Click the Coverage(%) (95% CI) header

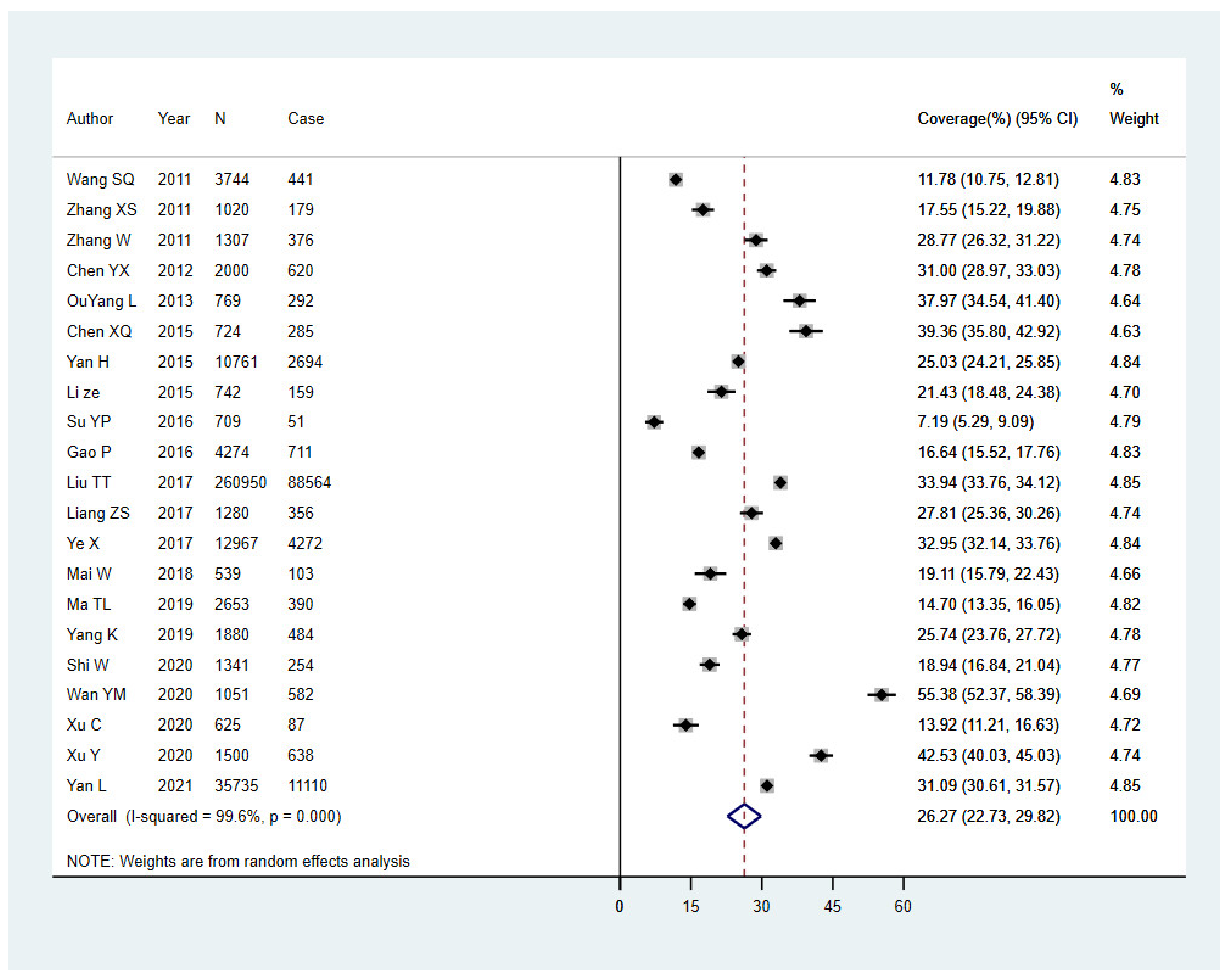pyautogui.click(x=997, y=119)
